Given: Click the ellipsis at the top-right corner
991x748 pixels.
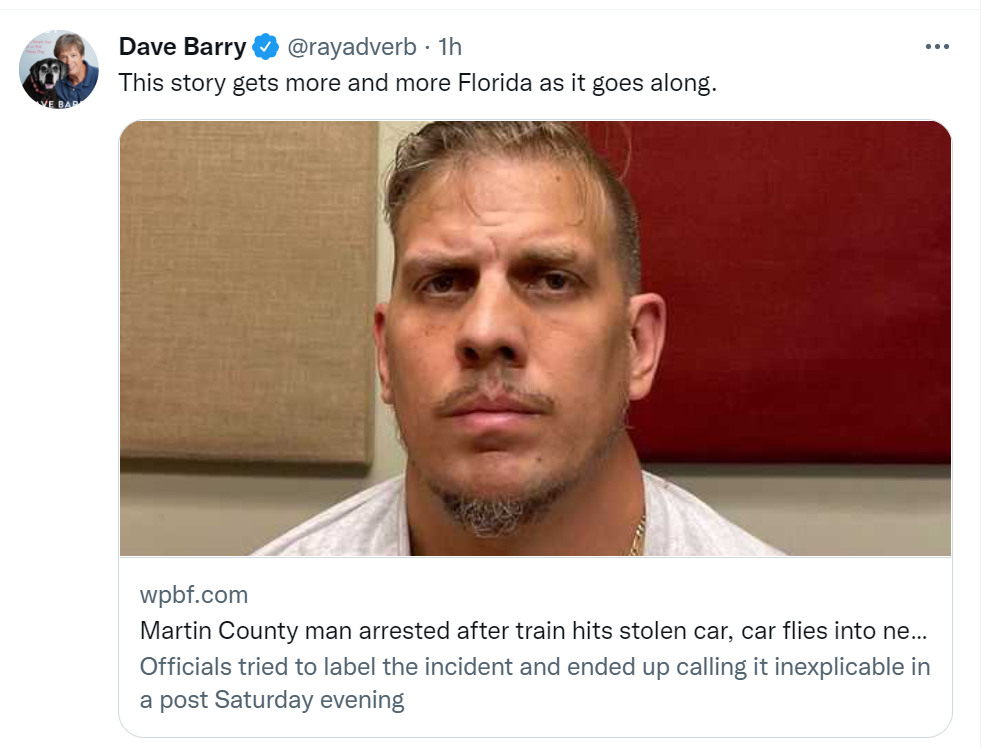Looking at the screenshot, I should pos(938,45).
